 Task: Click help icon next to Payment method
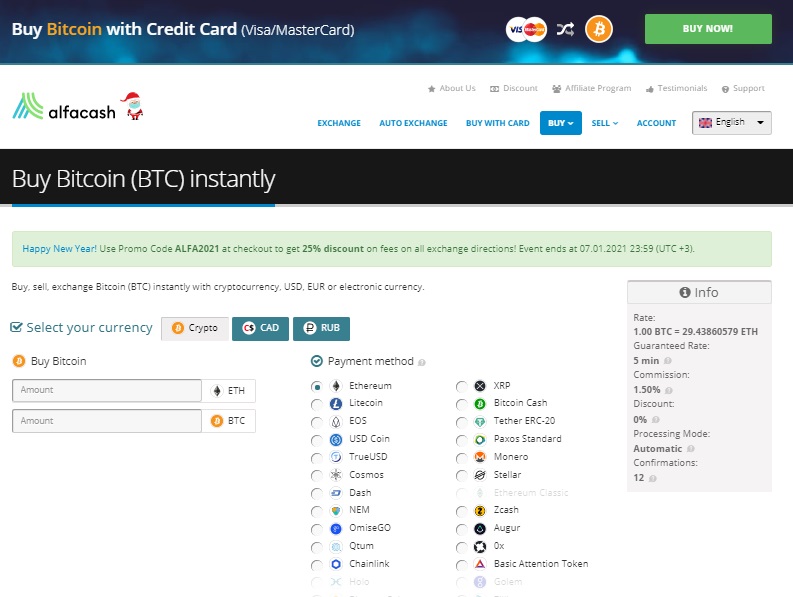[x=422, y=362]
